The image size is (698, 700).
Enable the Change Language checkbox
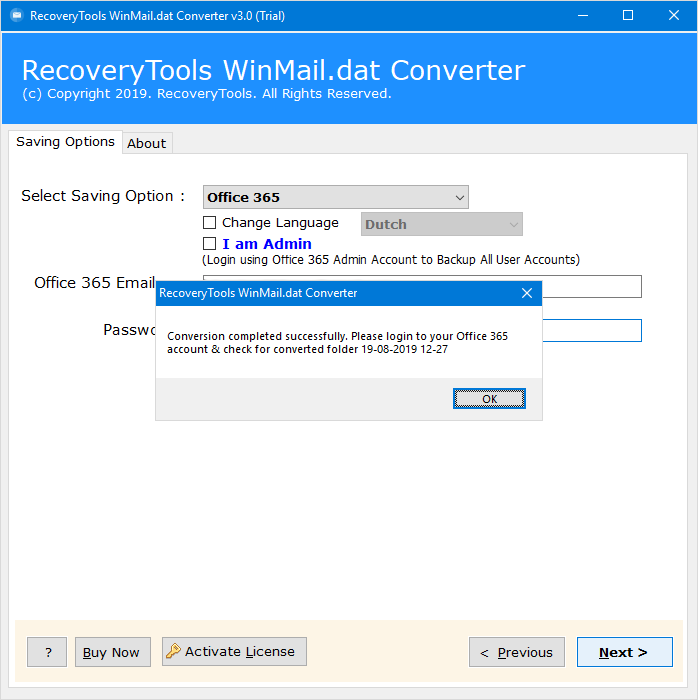(x=209, y=222)
